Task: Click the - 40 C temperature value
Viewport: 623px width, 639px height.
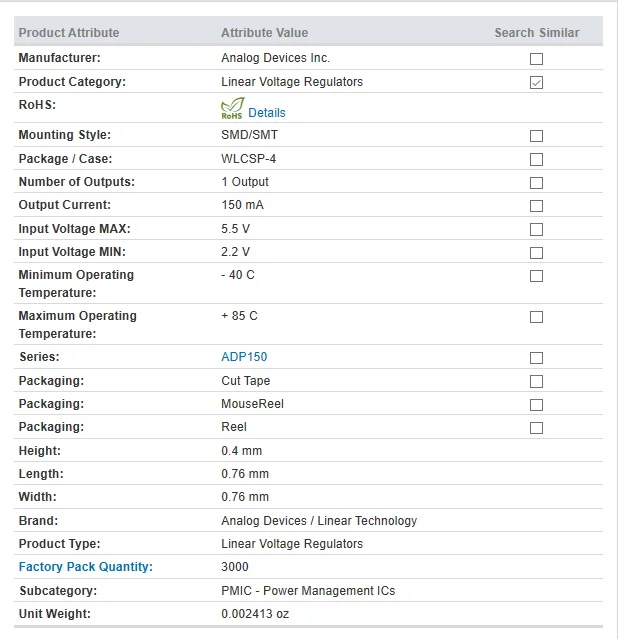Action: (x=238, y=275)
